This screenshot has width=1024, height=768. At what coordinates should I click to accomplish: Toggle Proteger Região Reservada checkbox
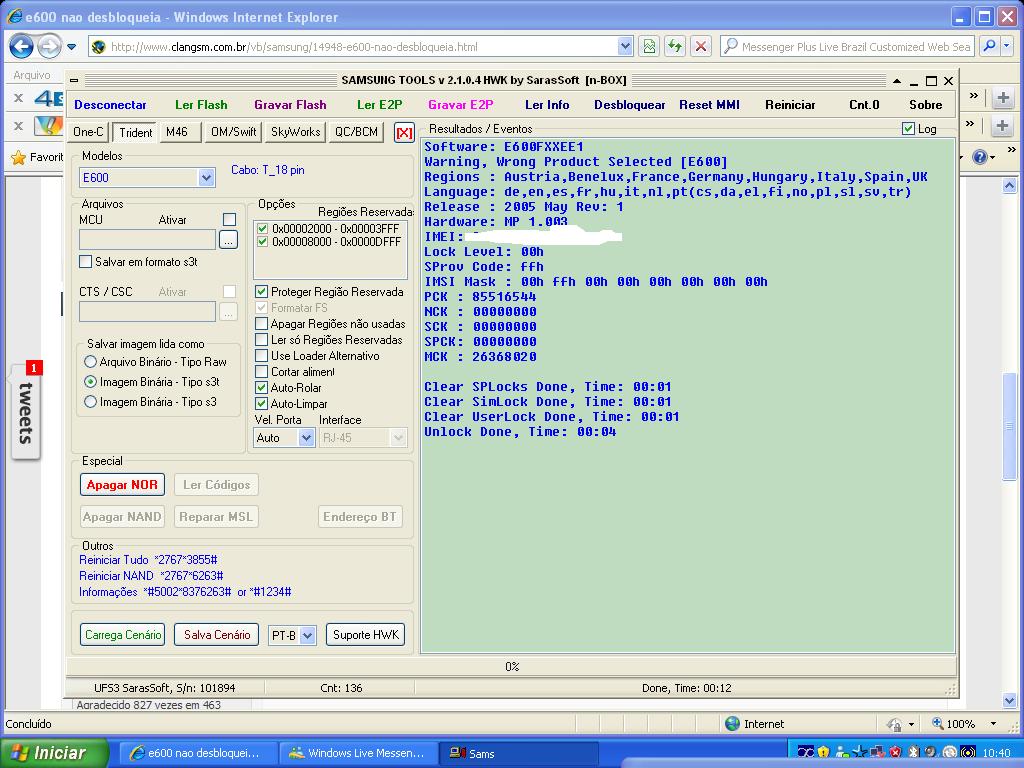coord(261,292)
